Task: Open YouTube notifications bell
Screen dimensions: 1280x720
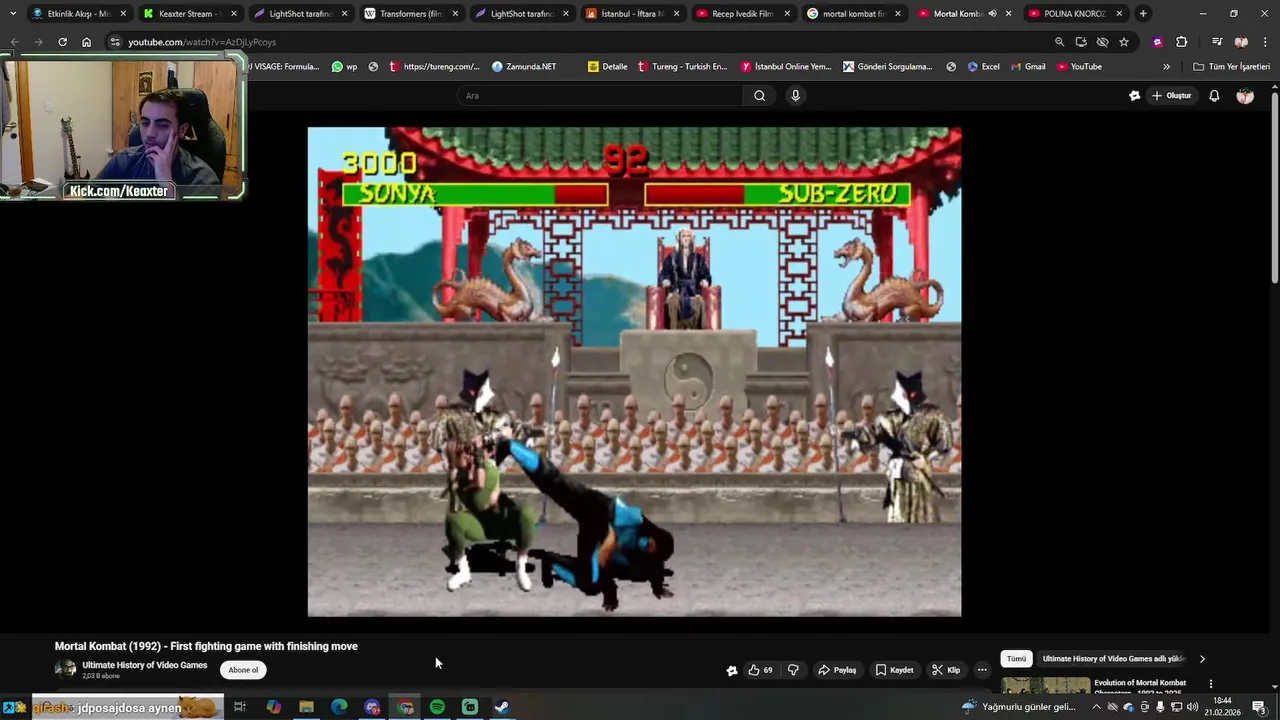Action: click(1214, 96)
